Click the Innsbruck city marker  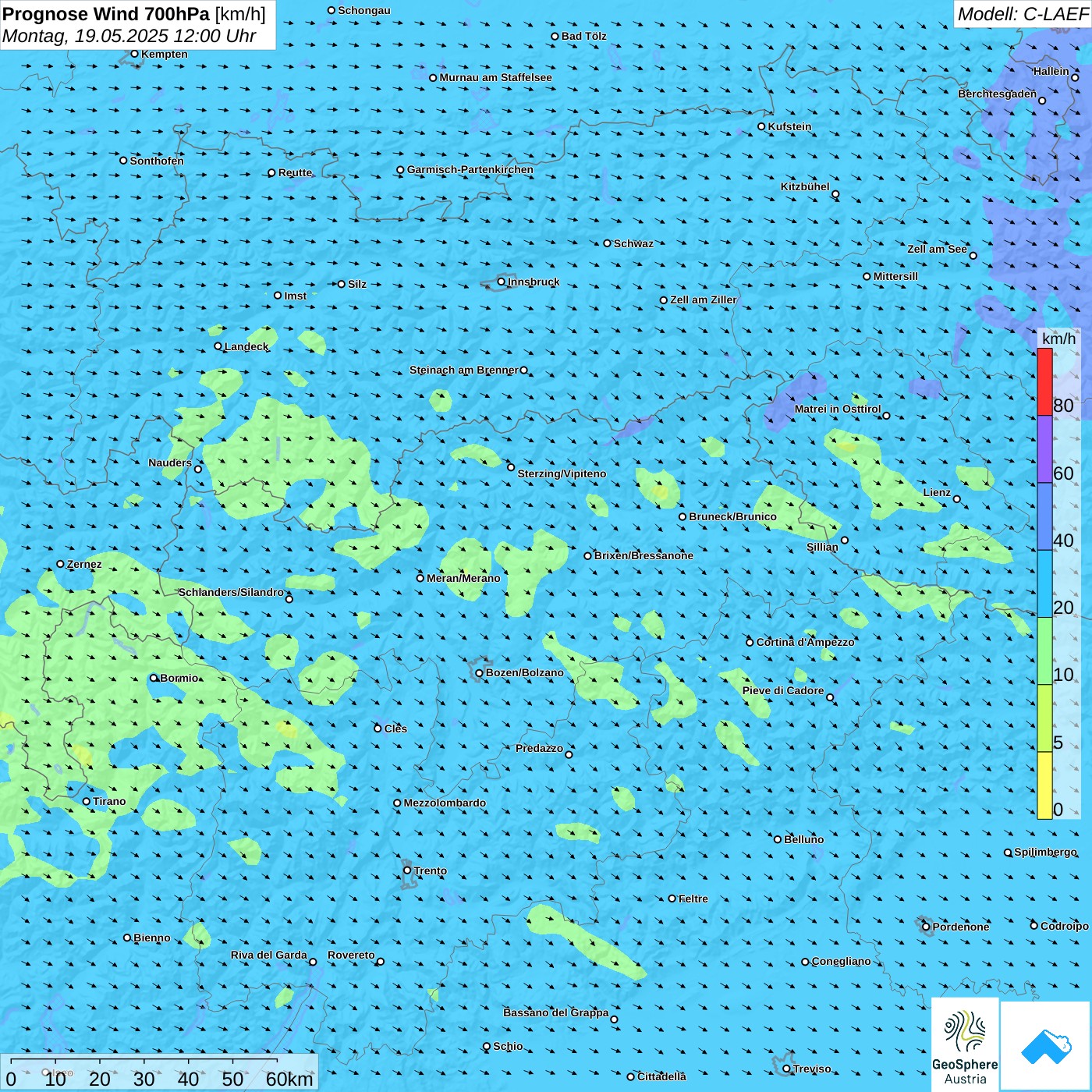(x=502, y=282)
